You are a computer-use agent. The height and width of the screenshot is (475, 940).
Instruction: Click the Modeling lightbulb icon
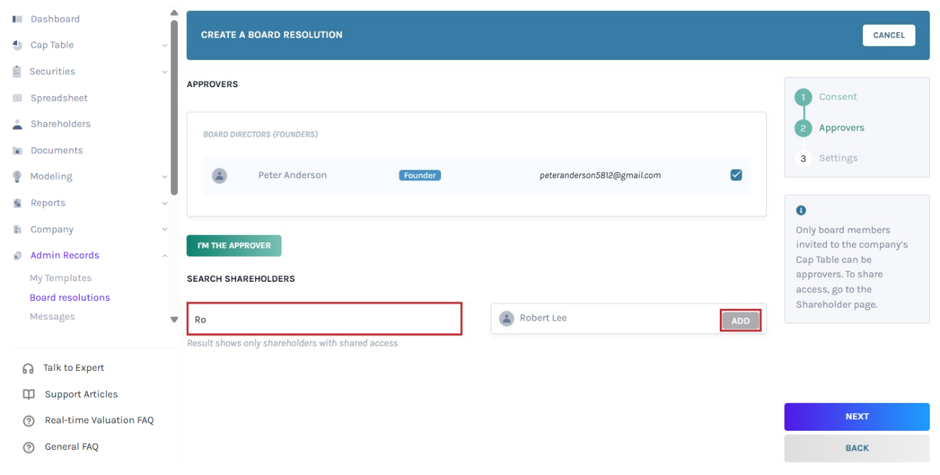pyautogui.click(x=17, y=176)
